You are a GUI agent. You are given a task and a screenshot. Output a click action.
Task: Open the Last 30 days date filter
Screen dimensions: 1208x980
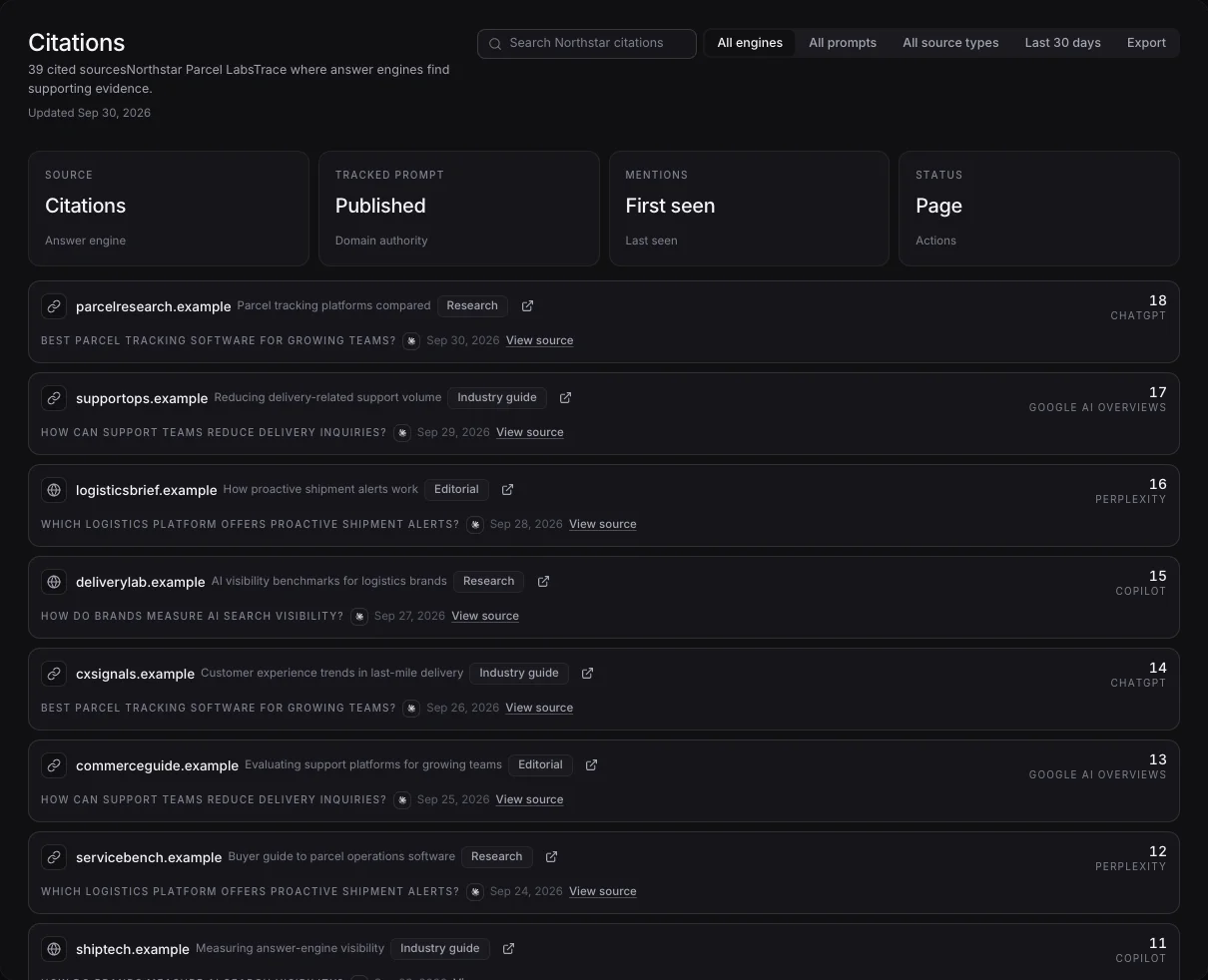[x=1062, y=43]
